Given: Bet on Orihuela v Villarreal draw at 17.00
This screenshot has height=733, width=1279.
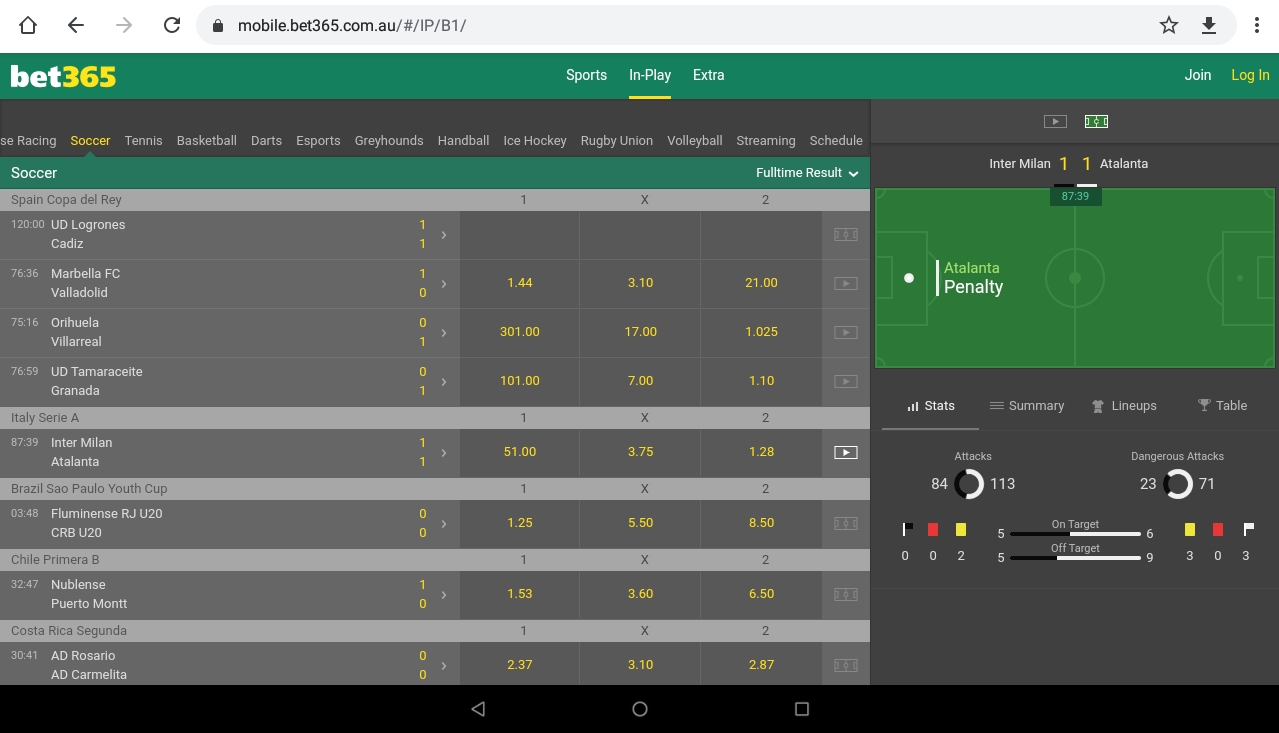Looking at the screenshot, I should click(641, 333).
